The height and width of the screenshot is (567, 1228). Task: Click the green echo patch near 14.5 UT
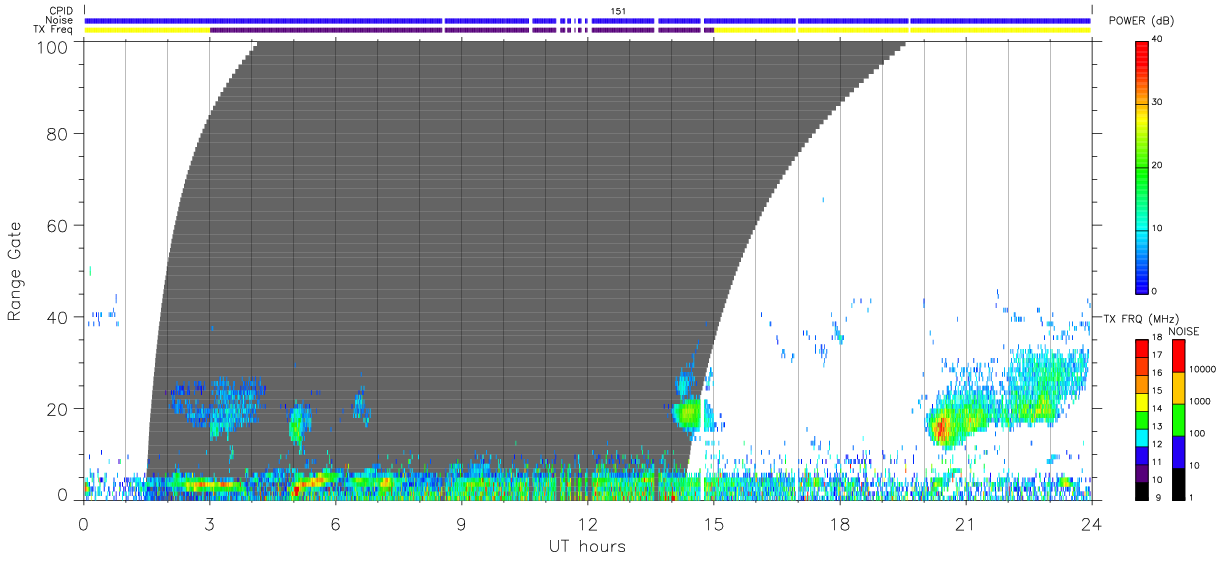(x=688, y=412)
